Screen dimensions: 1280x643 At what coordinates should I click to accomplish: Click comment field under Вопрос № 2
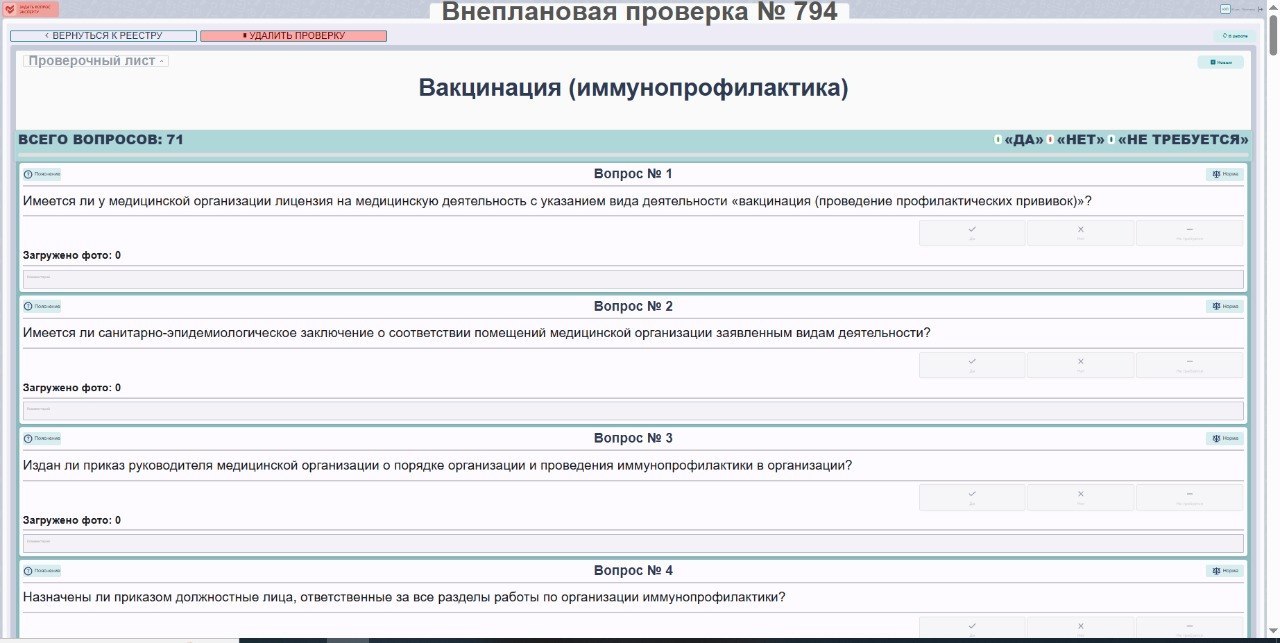pos(633,411)
